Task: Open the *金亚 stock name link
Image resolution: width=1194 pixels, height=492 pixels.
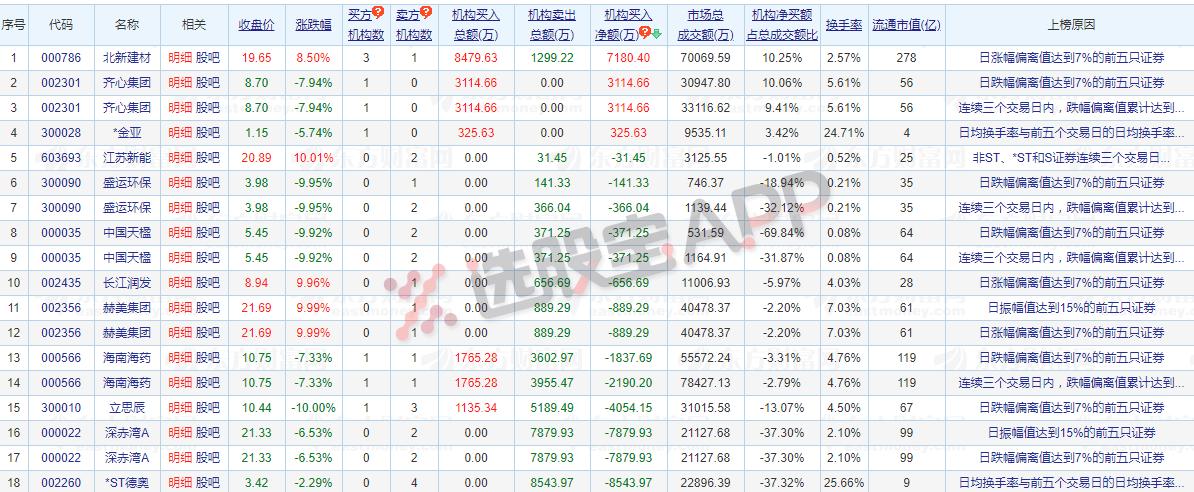Action: click(x=127, y=133)
